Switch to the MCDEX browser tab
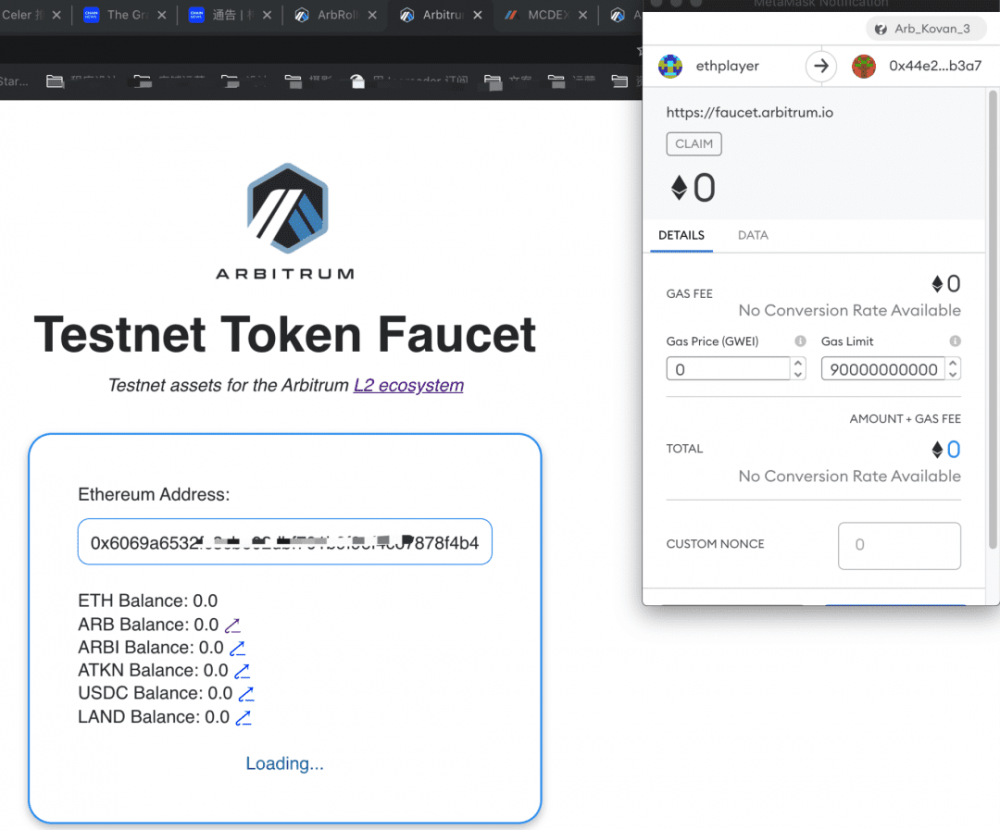Viewport: 1000px width, 830px height. [x=548, y=15]
